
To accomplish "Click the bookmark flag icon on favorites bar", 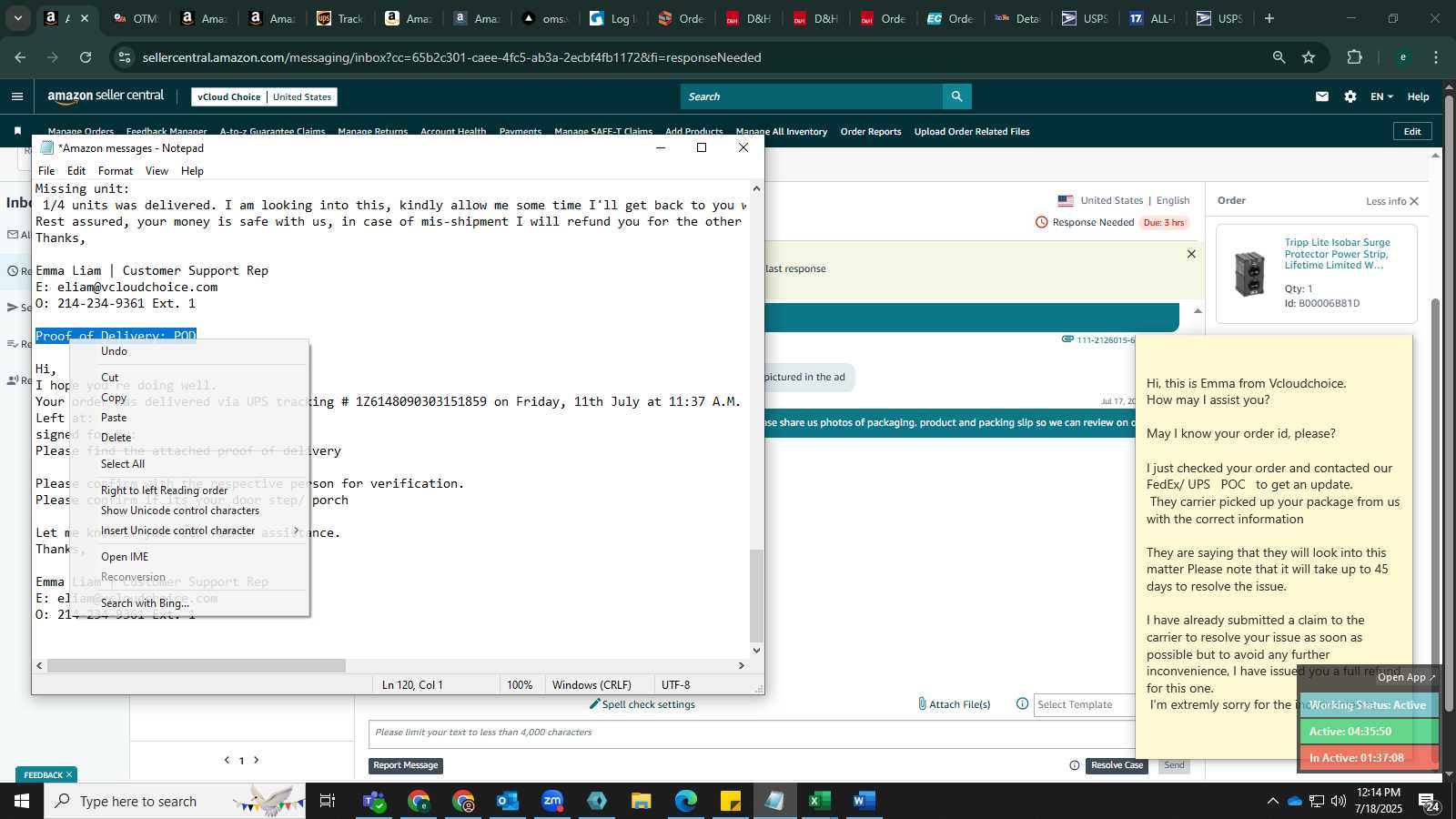I will (17, 131).
